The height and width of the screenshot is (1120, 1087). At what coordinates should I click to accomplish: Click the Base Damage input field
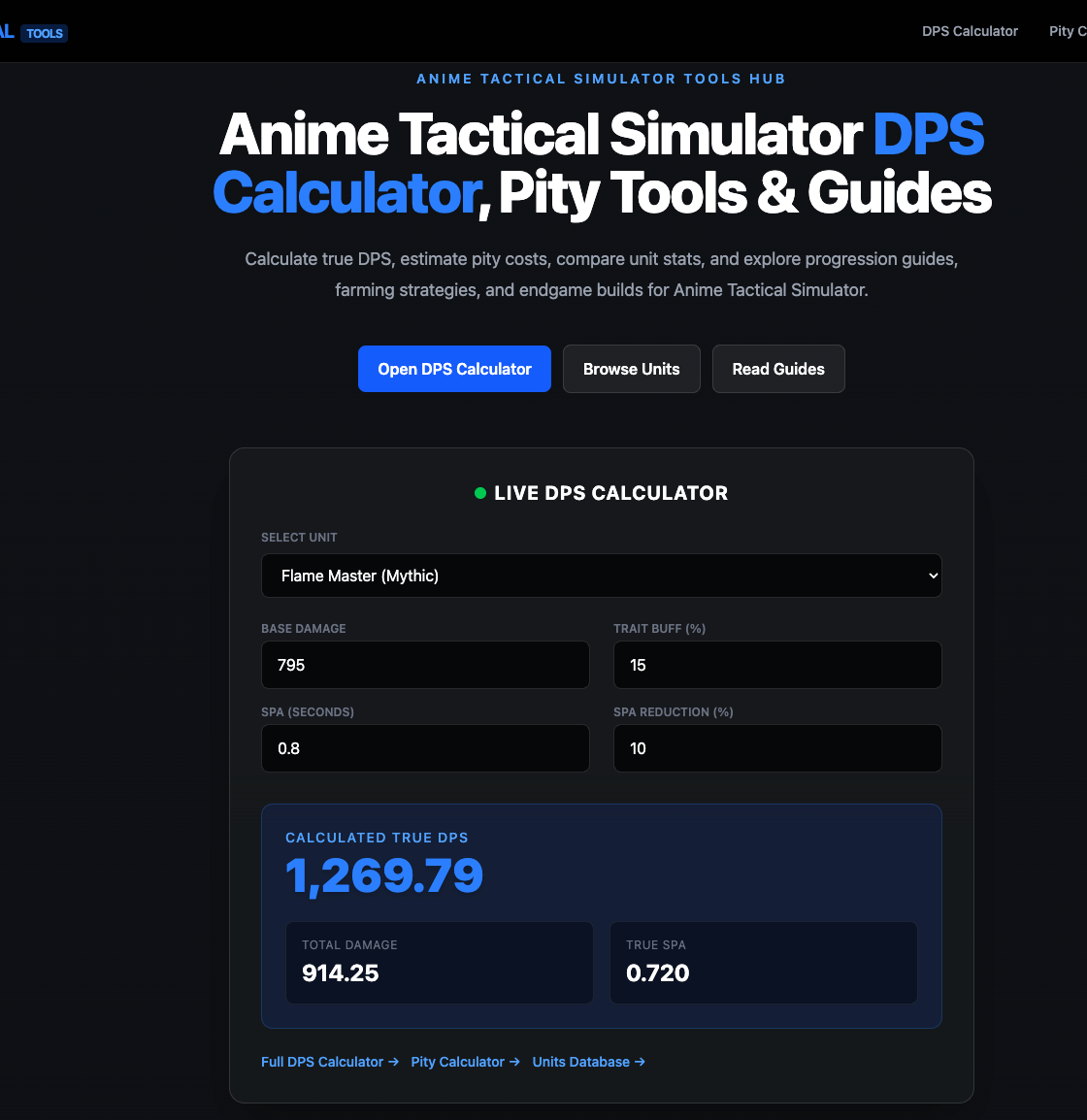[x=425, y=665]
